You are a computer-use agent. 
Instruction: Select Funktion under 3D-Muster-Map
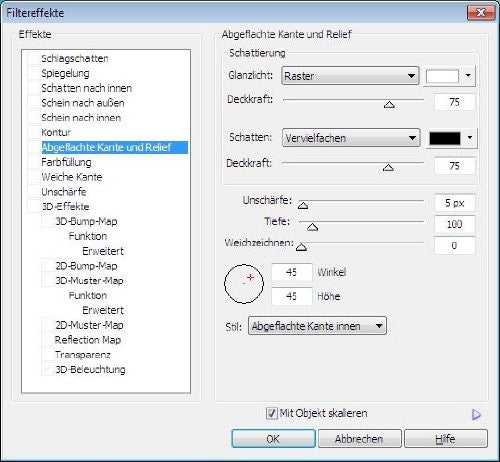point(88,295)
